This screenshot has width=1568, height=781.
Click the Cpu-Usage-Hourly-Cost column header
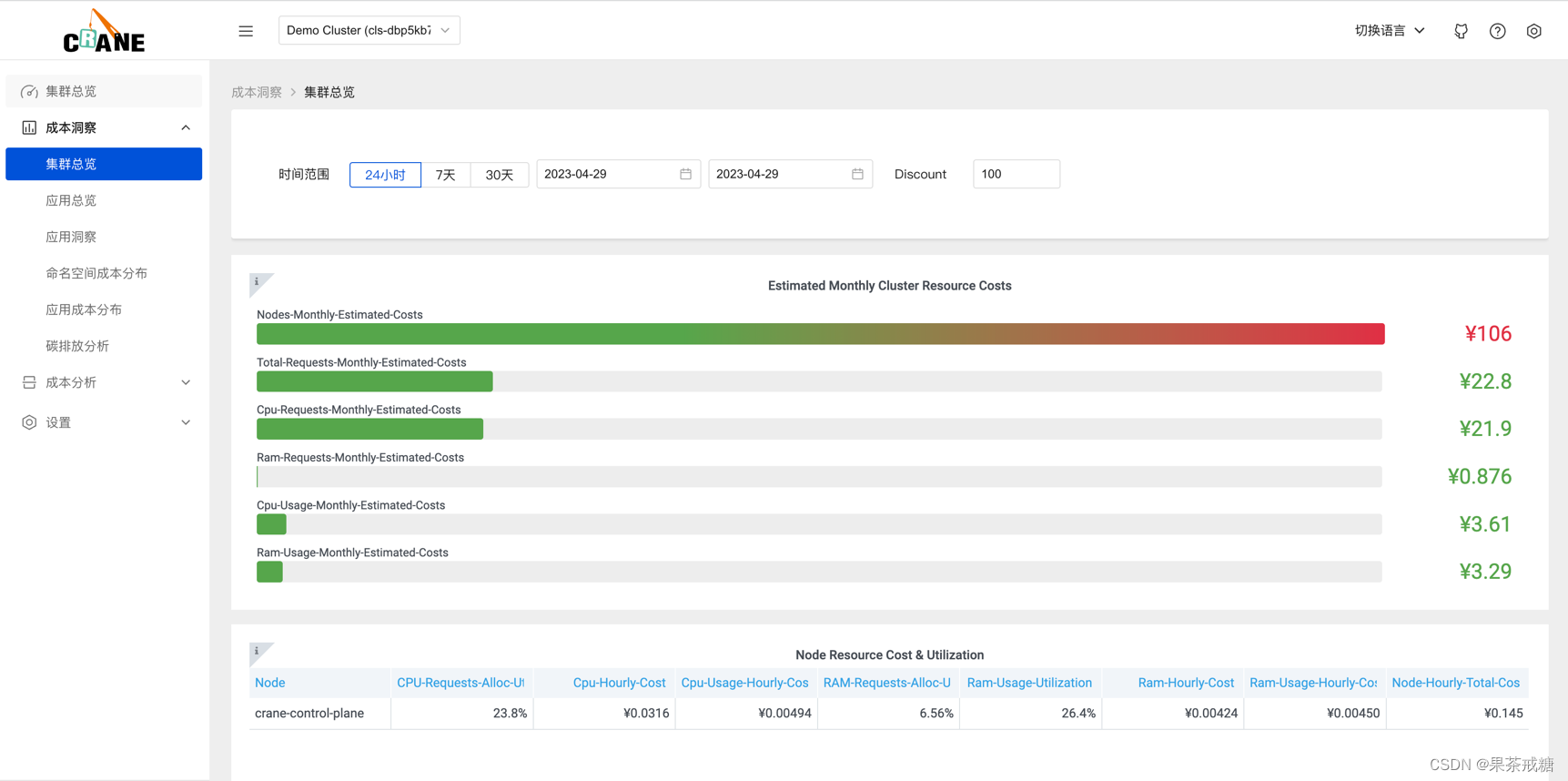(746, 683)
